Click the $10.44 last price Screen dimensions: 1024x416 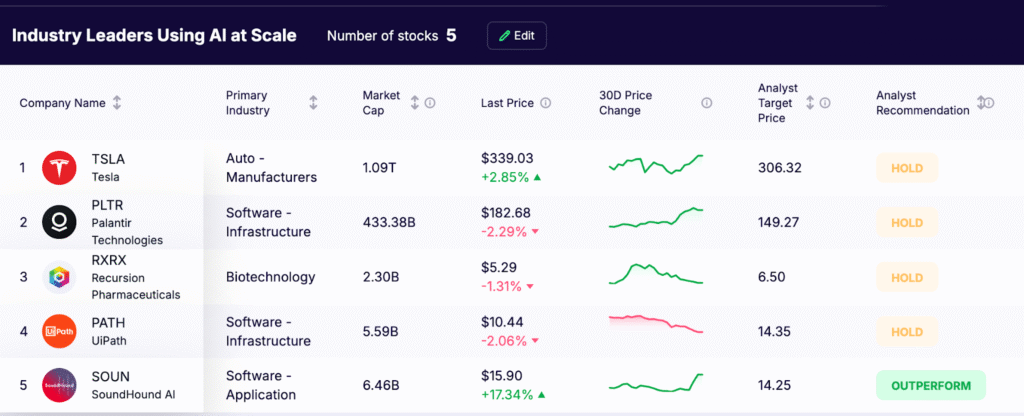(x=502, y=322)
